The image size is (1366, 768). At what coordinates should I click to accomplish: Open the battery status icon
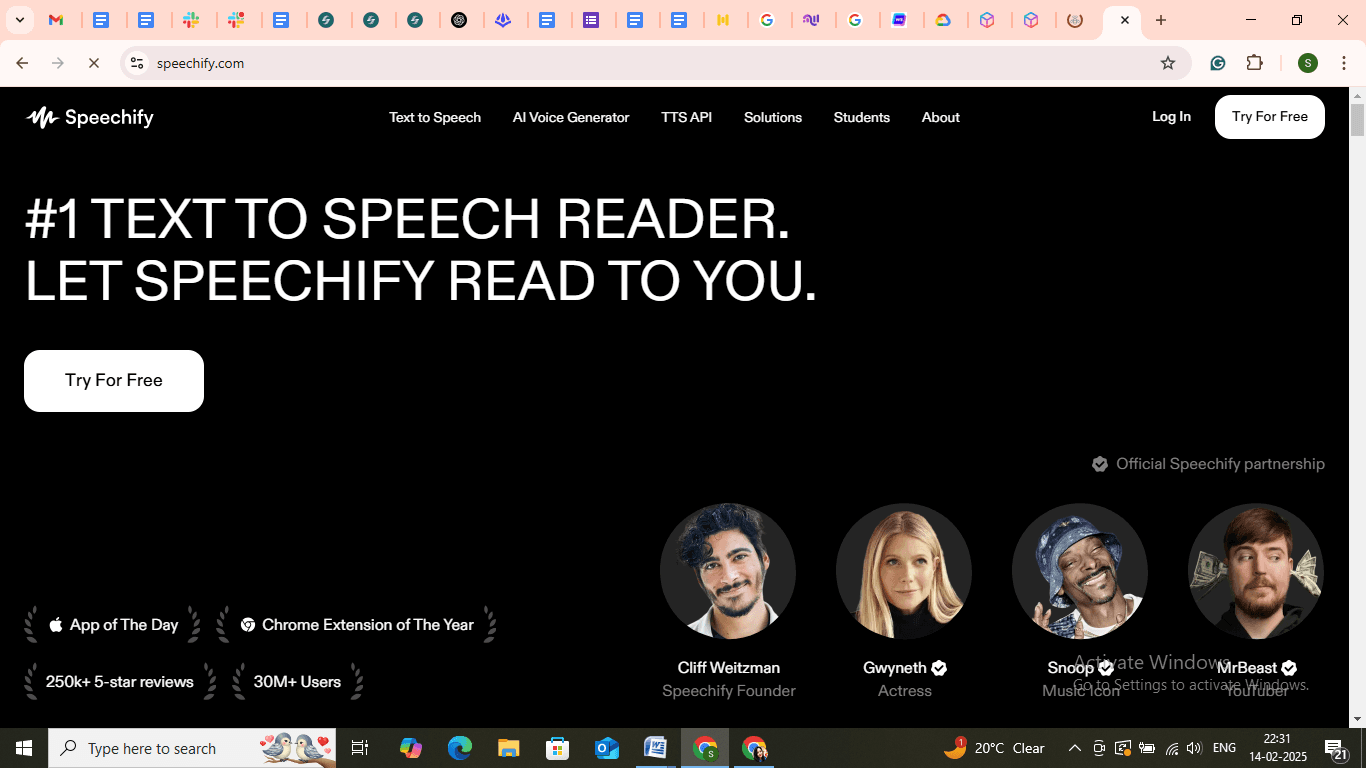coord(1147,748)
